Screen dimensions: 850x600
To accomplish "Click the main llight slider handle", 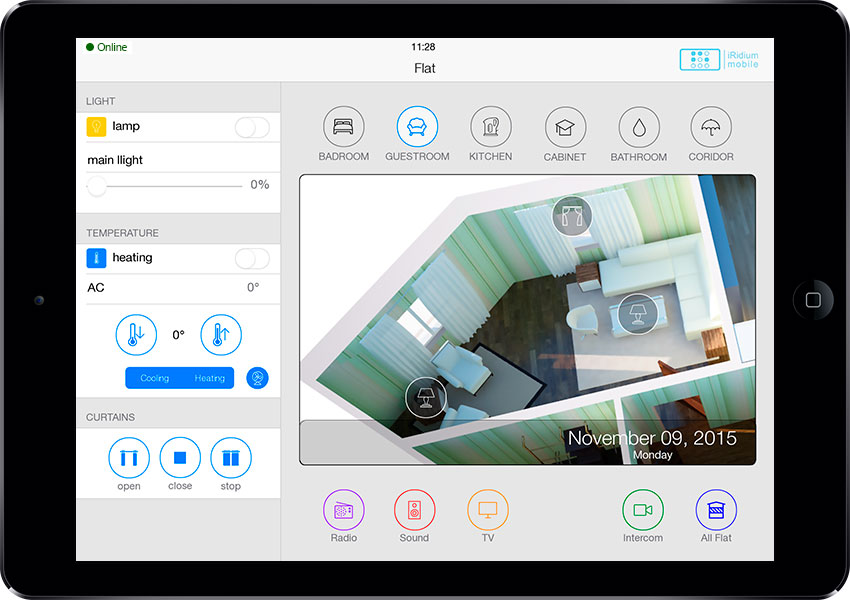I will (x=97, y=186).
